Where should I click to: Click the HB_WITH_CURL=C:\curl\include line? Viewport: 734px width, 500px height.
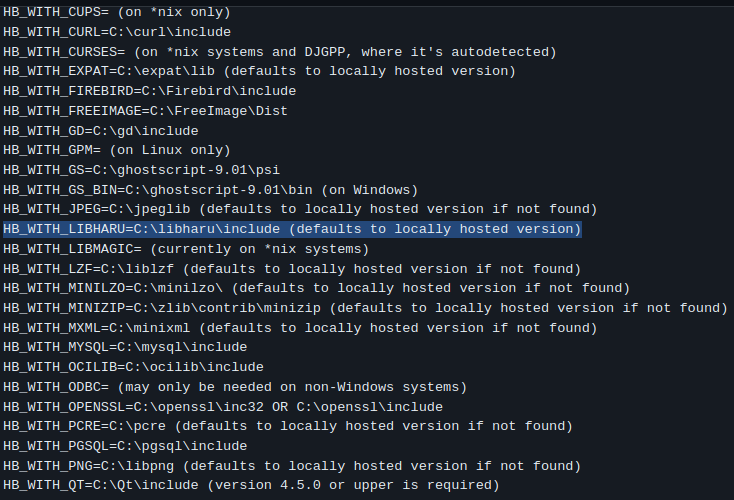117,32
